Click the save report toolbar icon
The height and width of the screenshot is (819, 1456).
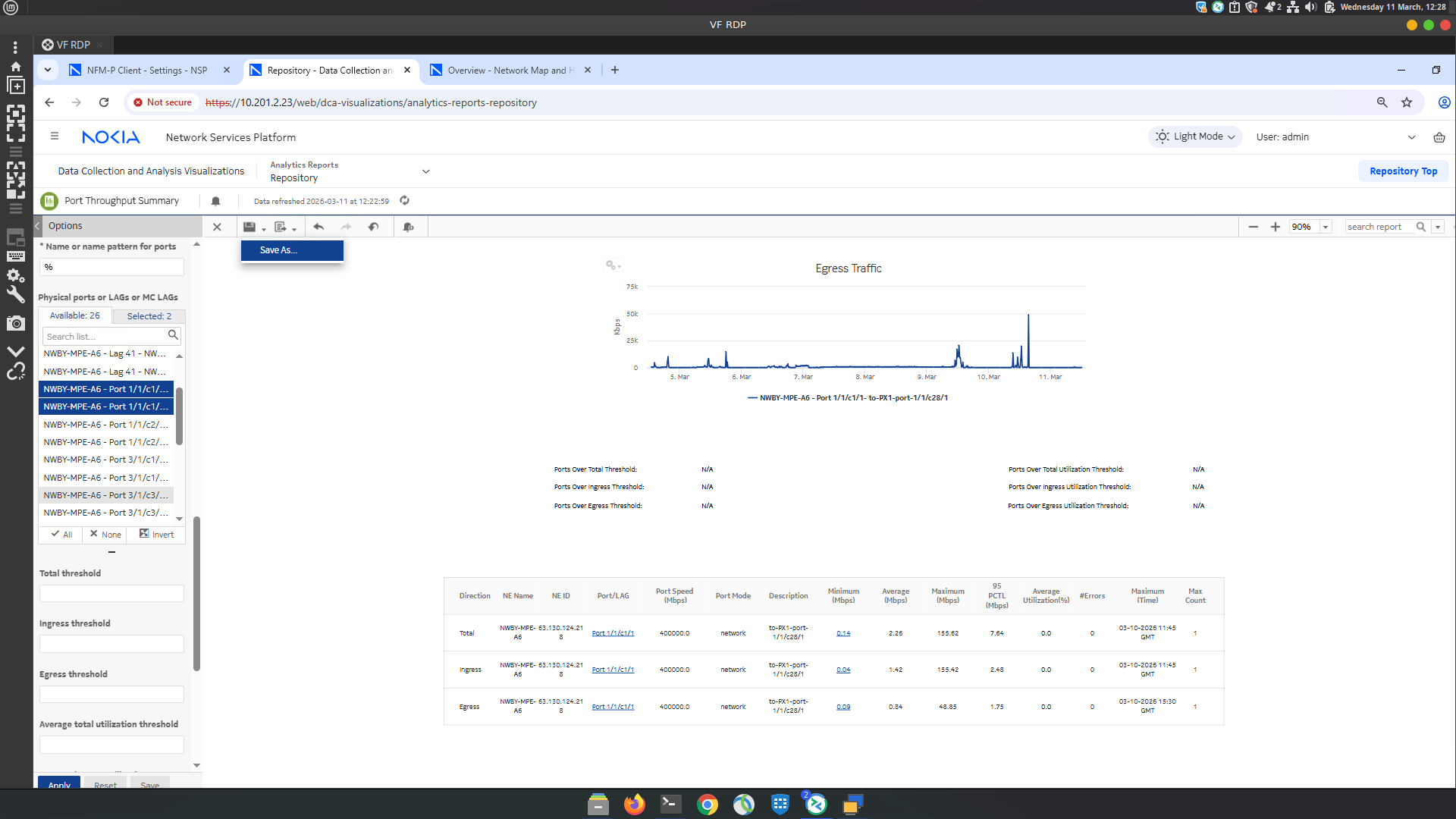coord(249,227)
